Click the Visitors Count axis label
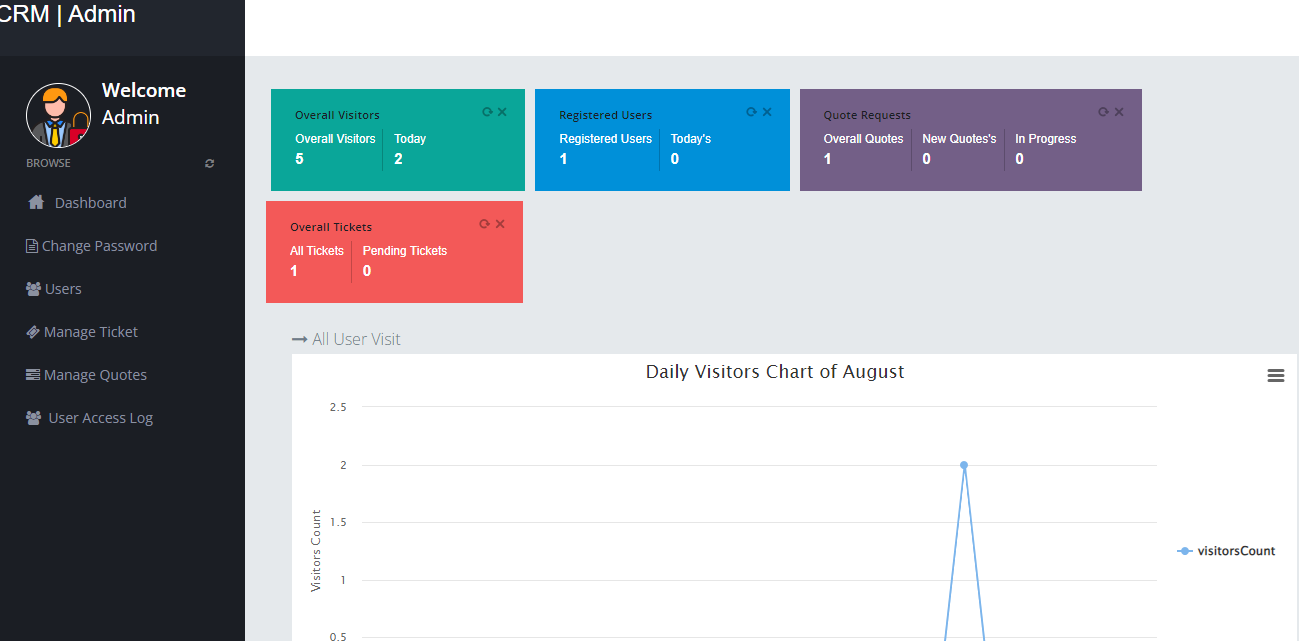Viewport: 1299px width, 641px height. 316,551
